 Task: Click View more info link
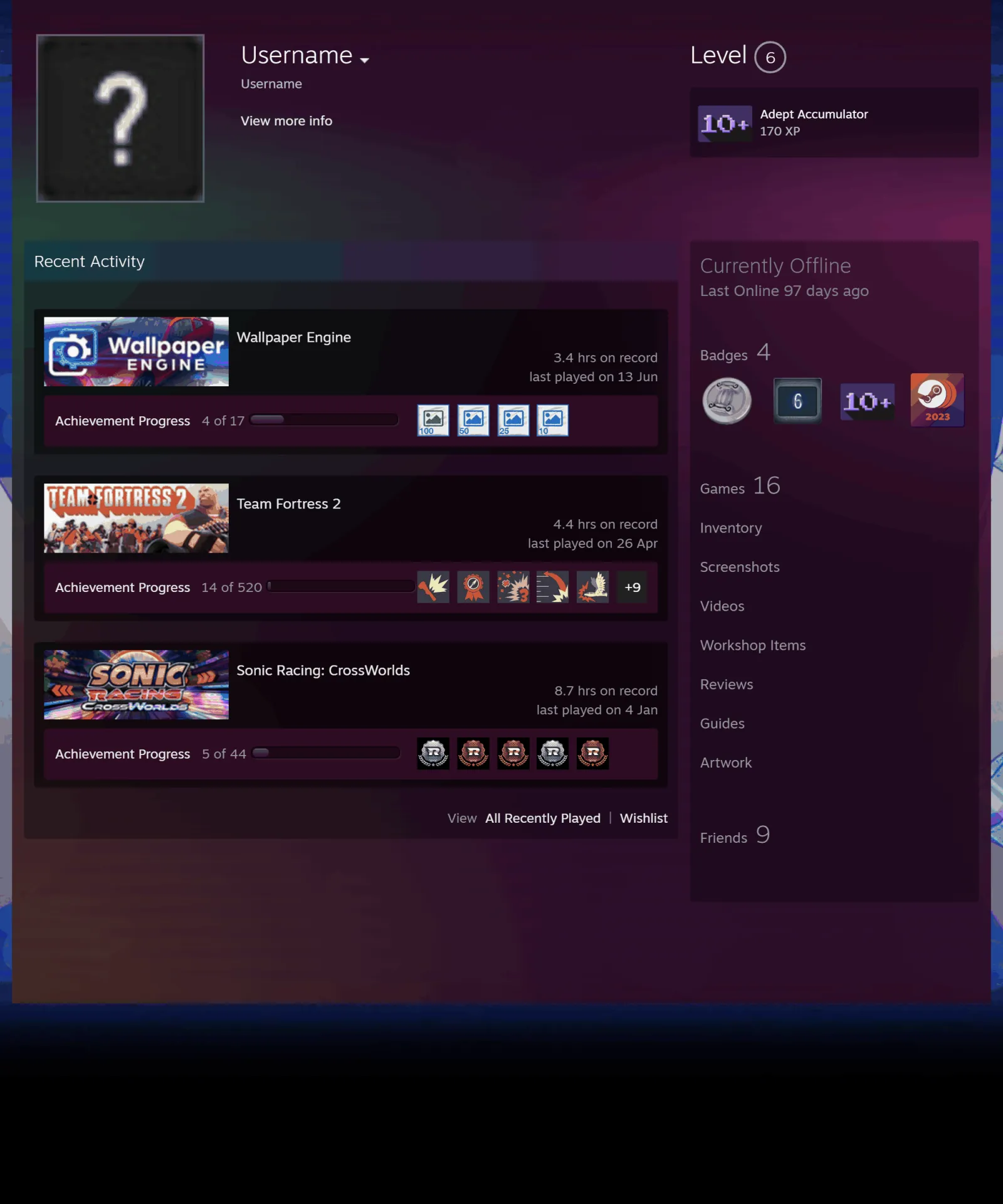tap(286, 120)
